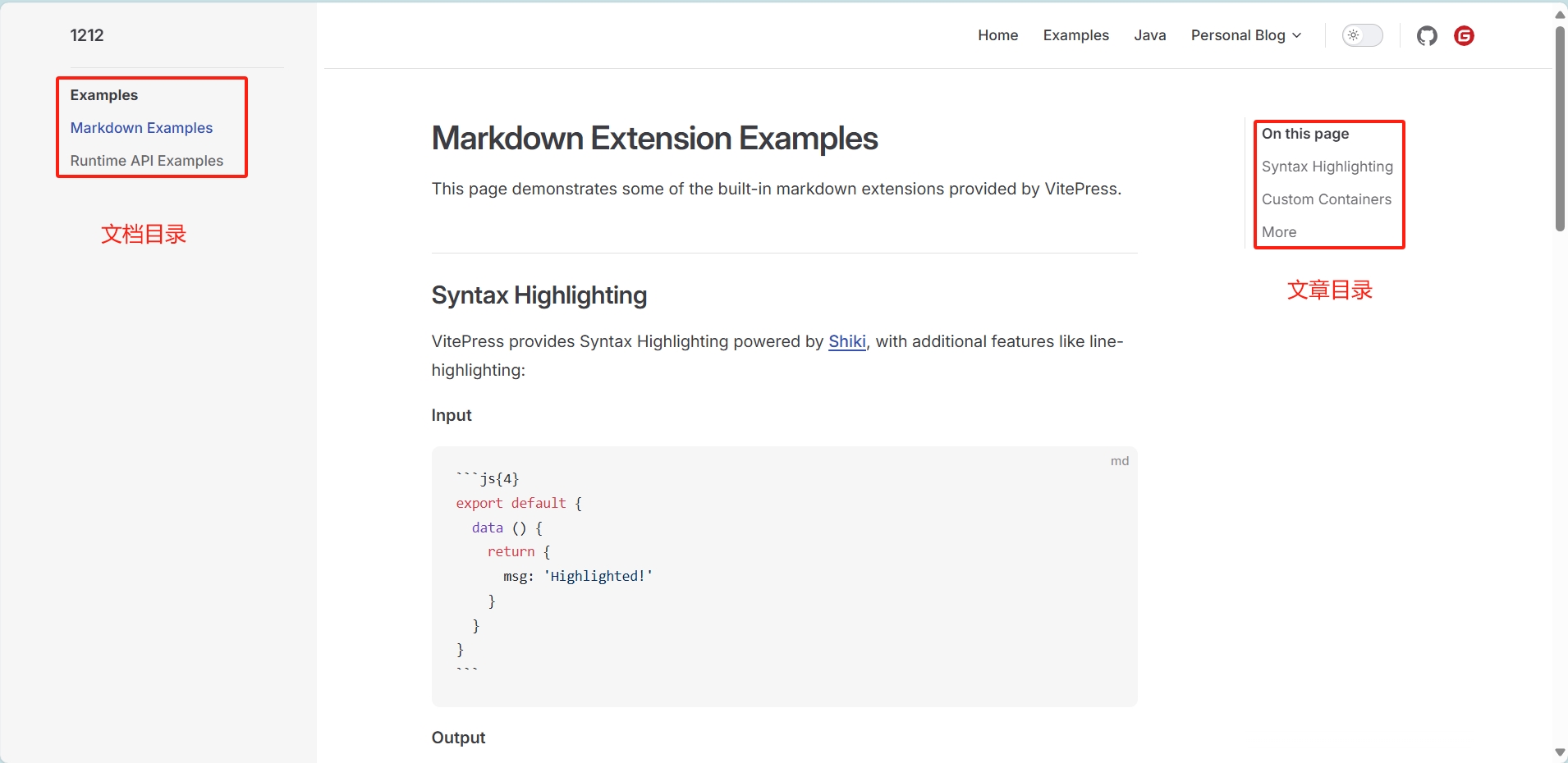Click the red Gitee icon
The image size is (1568, 763).
[1464, 35]
